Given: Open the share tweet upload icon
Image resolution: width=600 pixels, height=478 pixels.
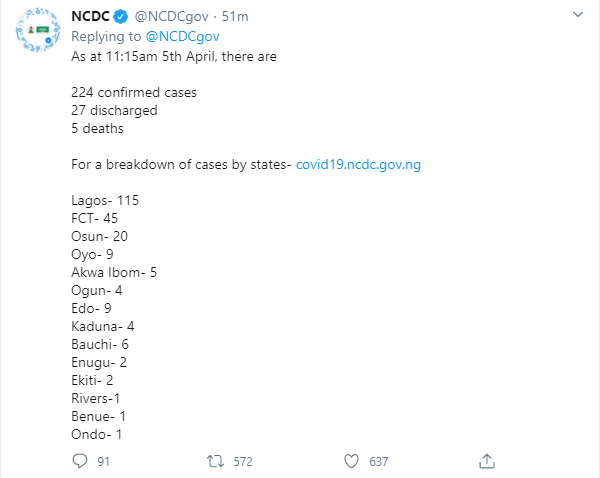Looking at the screenshot, I should click(487, 461).
